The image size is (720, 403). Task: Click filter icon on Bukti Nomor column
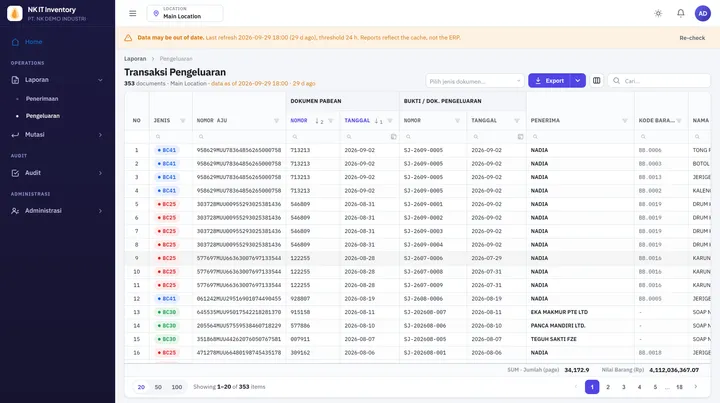(457, 121)
